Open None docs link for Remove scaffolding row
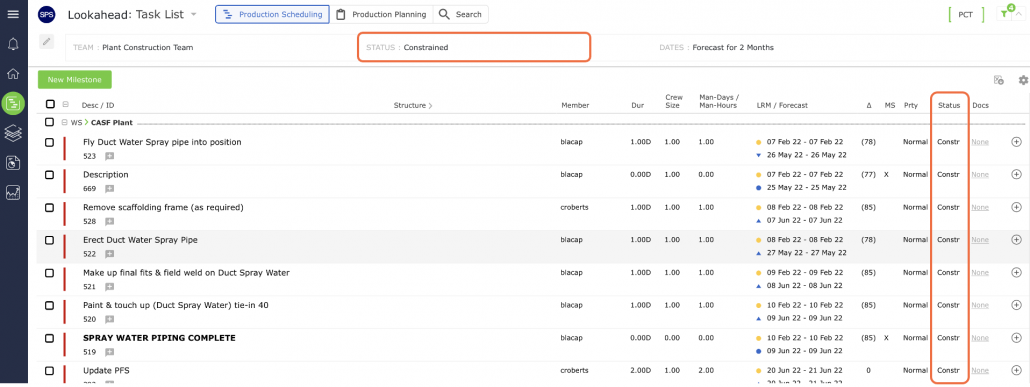Image resolution: width=1030 pixels, height=387 pixels. pyautogui.click(x=979, y=208)
